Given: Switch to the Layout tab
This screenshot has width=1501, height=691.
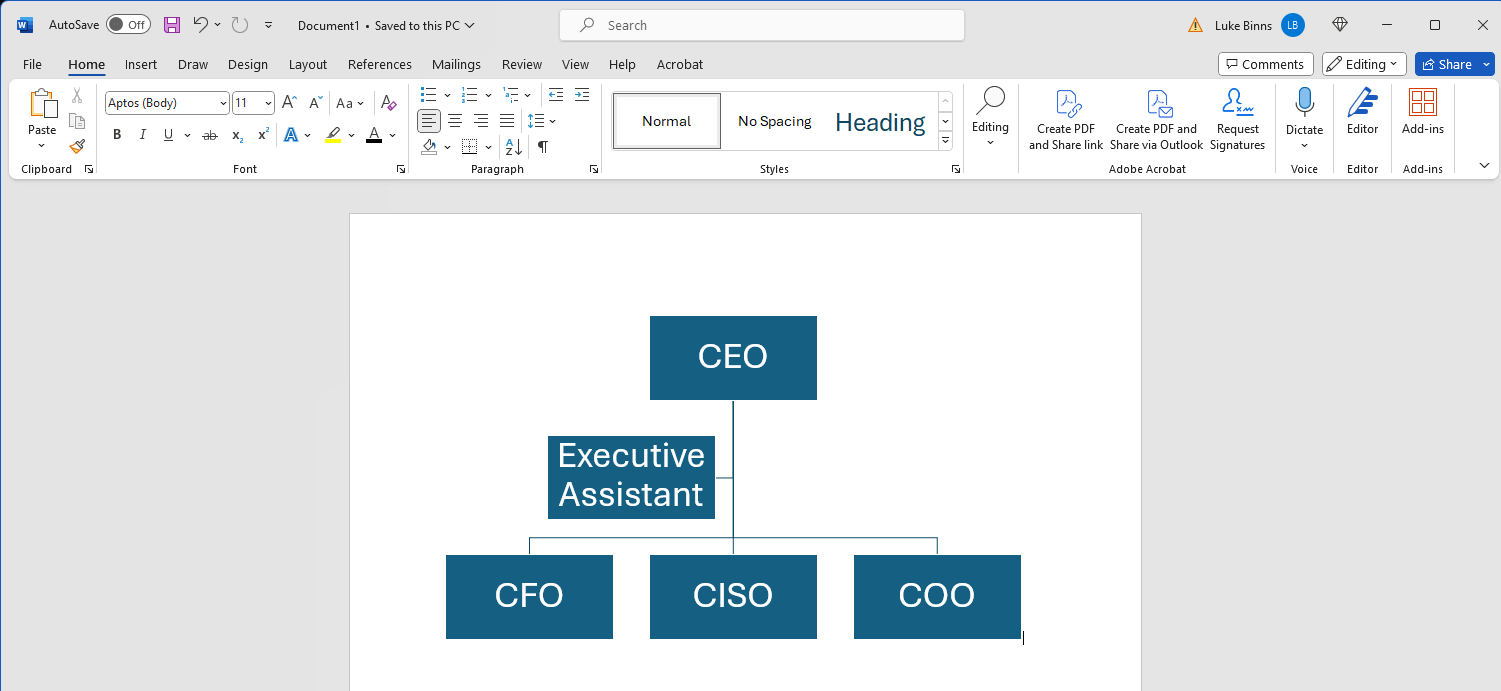Looking at the screenshot, I should pyautogui.click(x=308, y=64).
